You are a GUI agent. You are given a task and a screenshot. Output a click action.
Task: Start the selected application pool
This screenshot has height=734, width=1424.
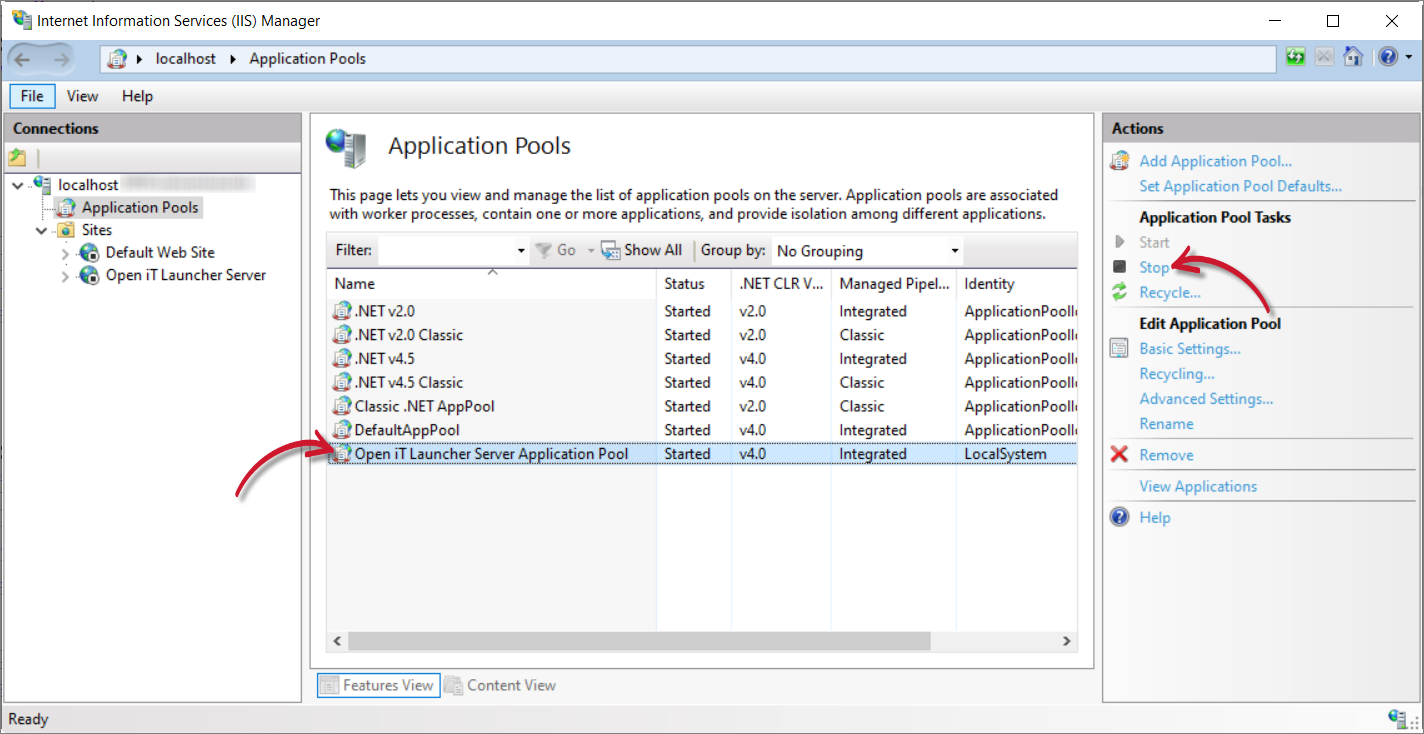pos(1154,242)
